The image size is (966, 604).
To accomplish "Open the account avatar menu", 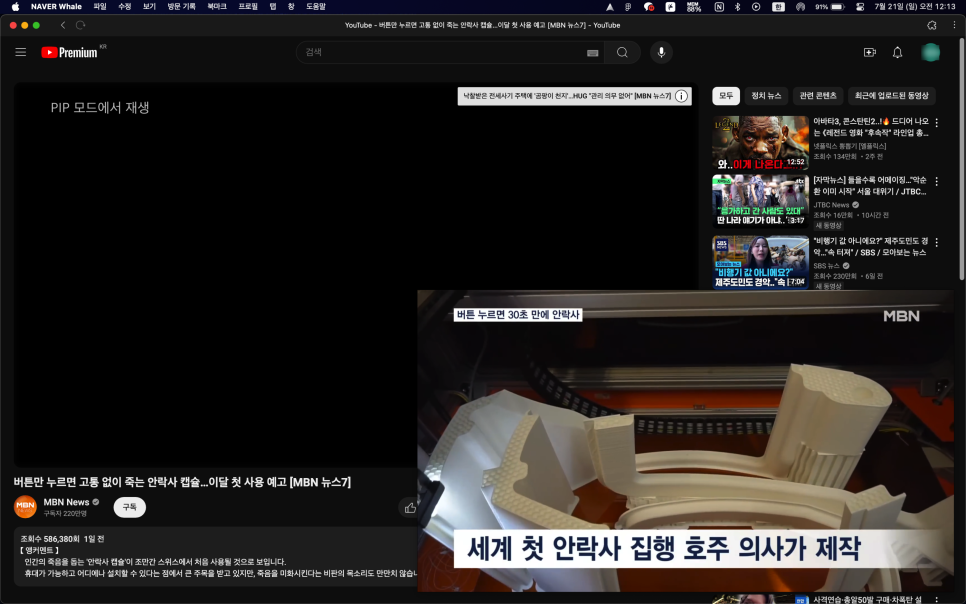I will [x=930, y=52].
